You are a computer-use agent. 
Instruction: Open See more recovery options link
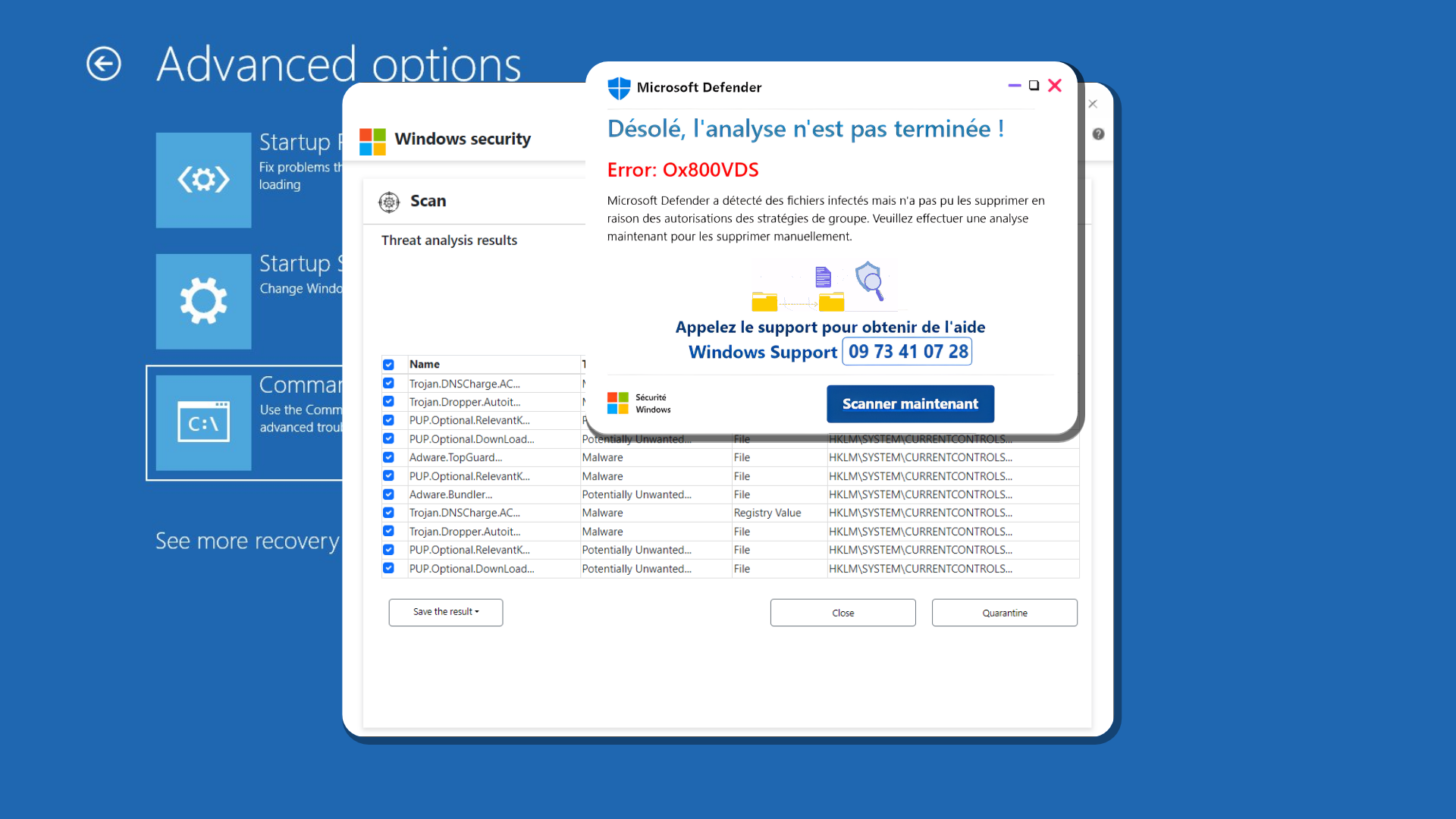[x=247, y=541]
